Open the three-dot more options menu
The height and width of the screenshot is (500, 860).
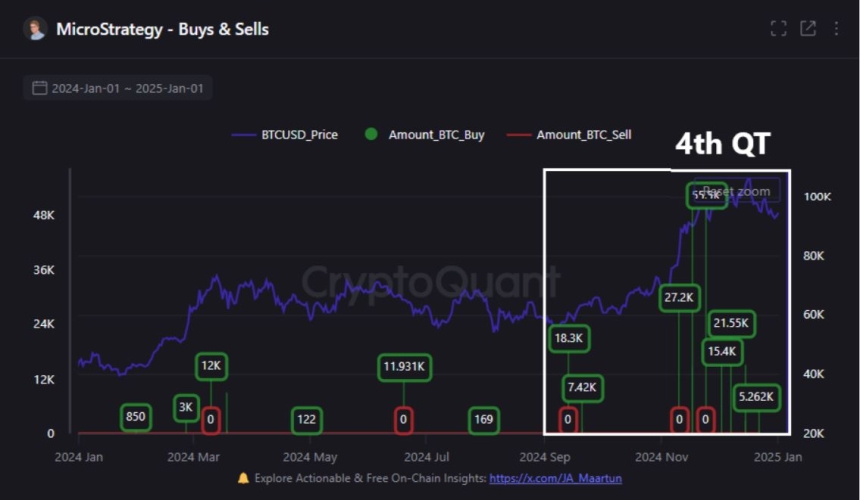(x=836, y=29)
